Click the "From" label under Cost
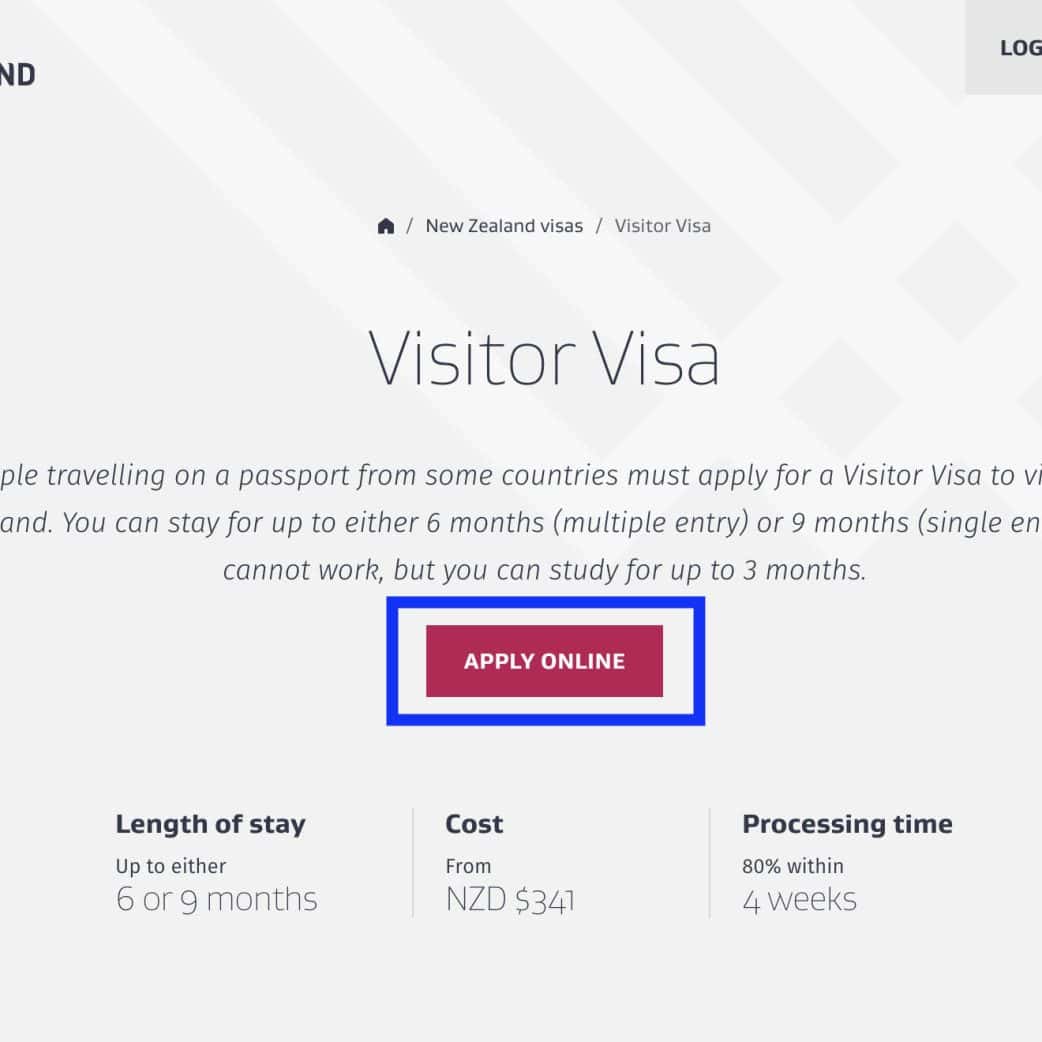This screenshot has height=1042, width=1042. pyautogui.click(x=468, y=866)
